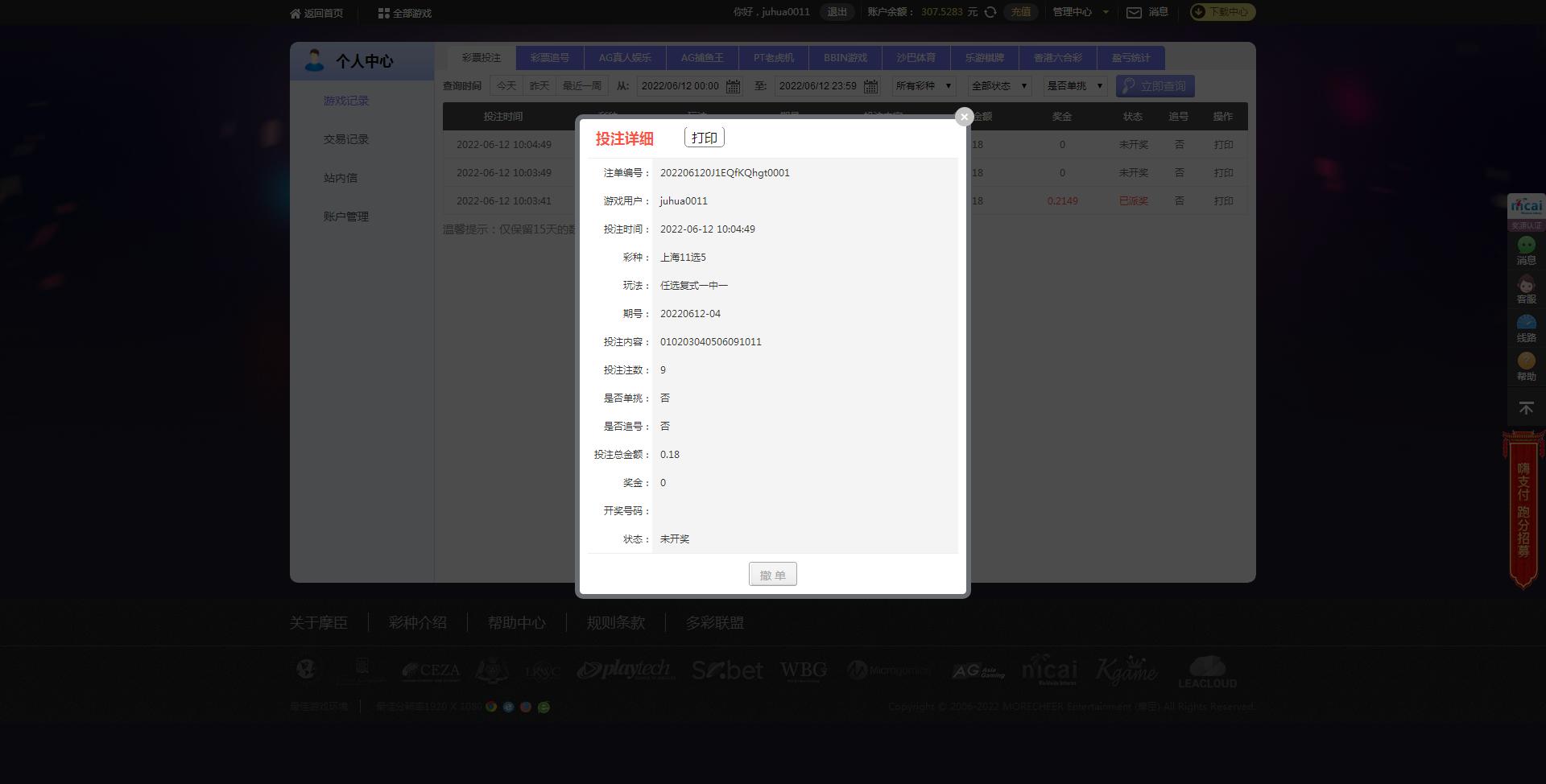Expand the 所有彩种 dropdown
Viewport: 1546px width, 784px height.
[924, 86]
